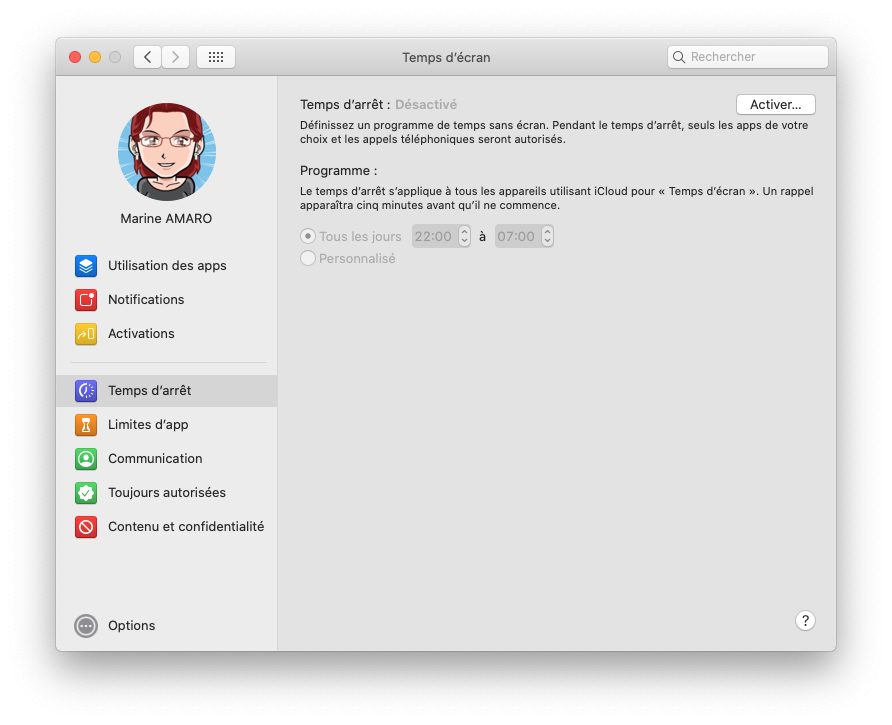892x725 pixels.
Task: Click Marine AMARO avatar picture
Action: (x=167, y=152)
